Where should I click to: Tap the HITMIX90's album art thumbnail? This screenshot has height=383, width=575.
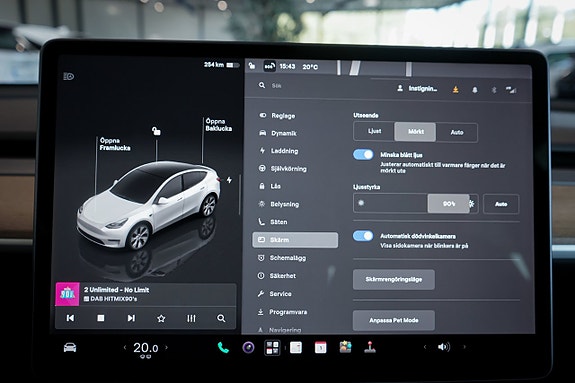click(x=67, y=294)
